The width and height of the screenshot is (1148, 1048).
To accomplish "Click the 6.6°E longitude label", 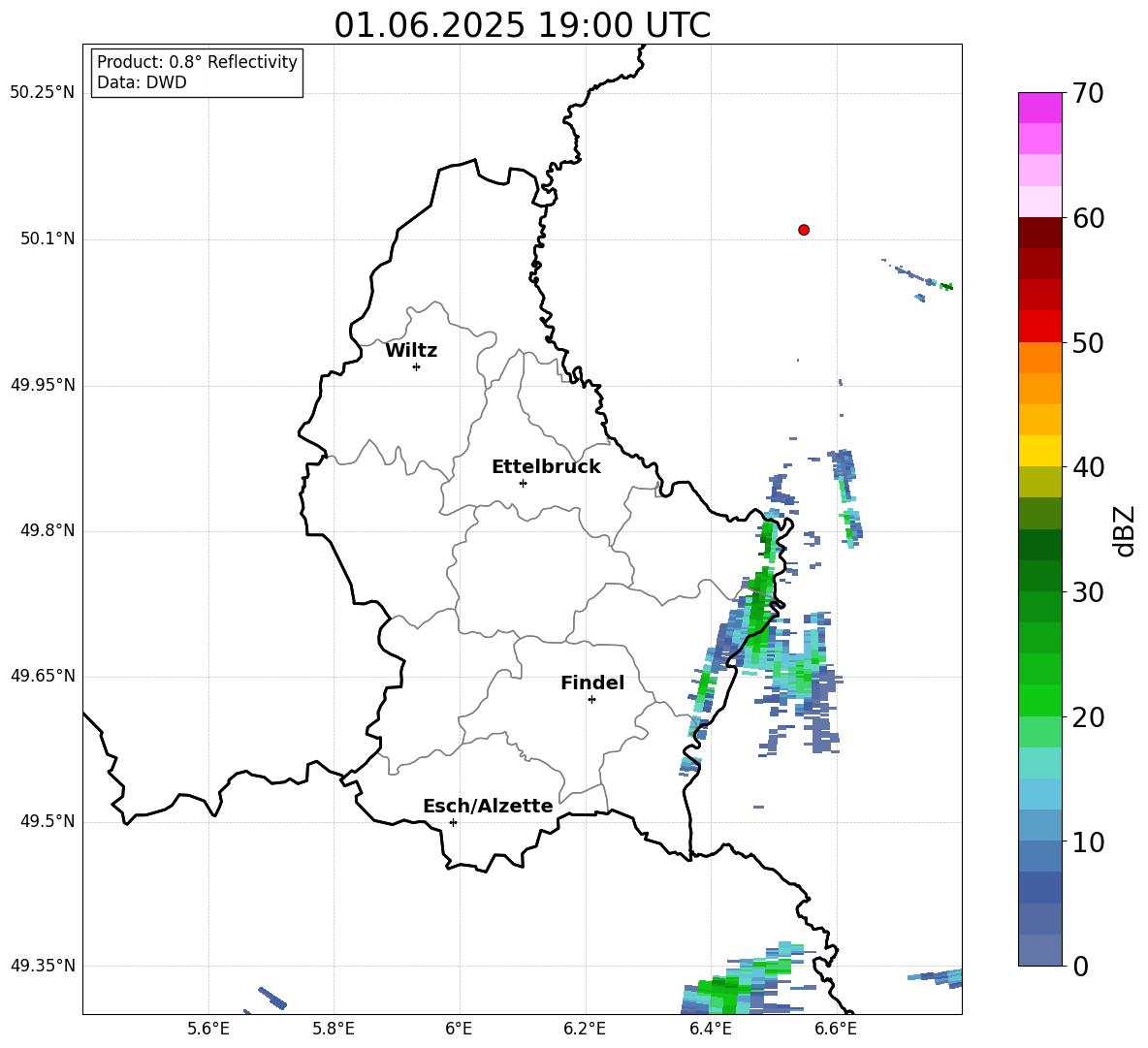I will tap(836, 1029).
